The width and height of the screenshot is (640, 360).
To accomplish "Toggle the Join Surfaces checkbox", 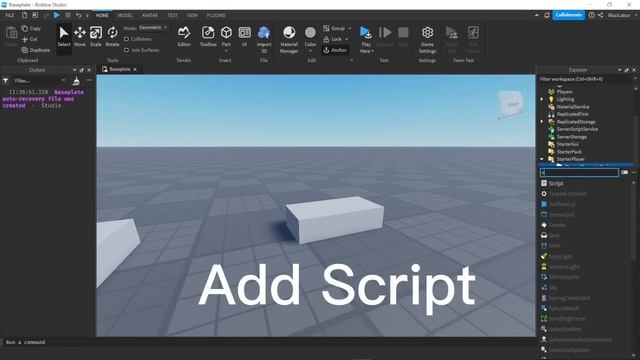I will pyautogui.click(x=127, y=50).
